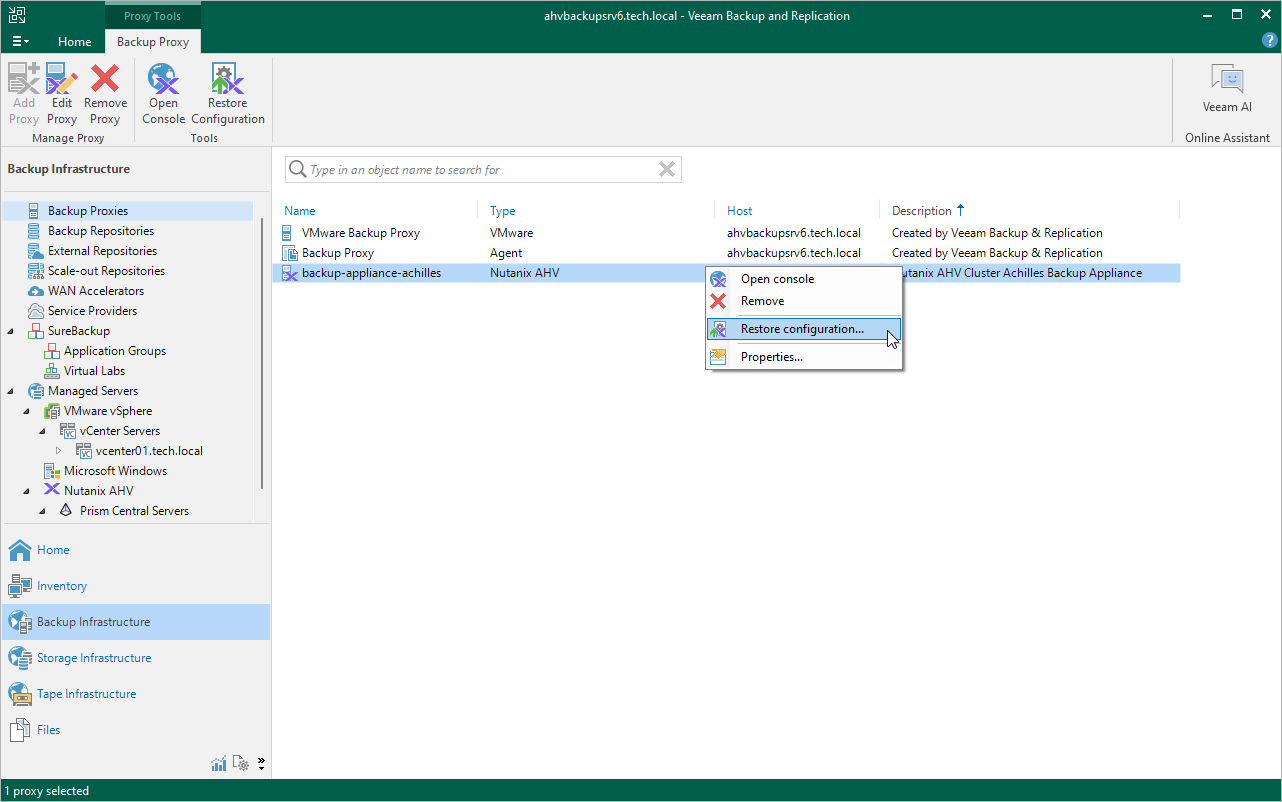Click the WAN Accelerators cloud icon
1282x802 pixels.
[x=34, y=291]
